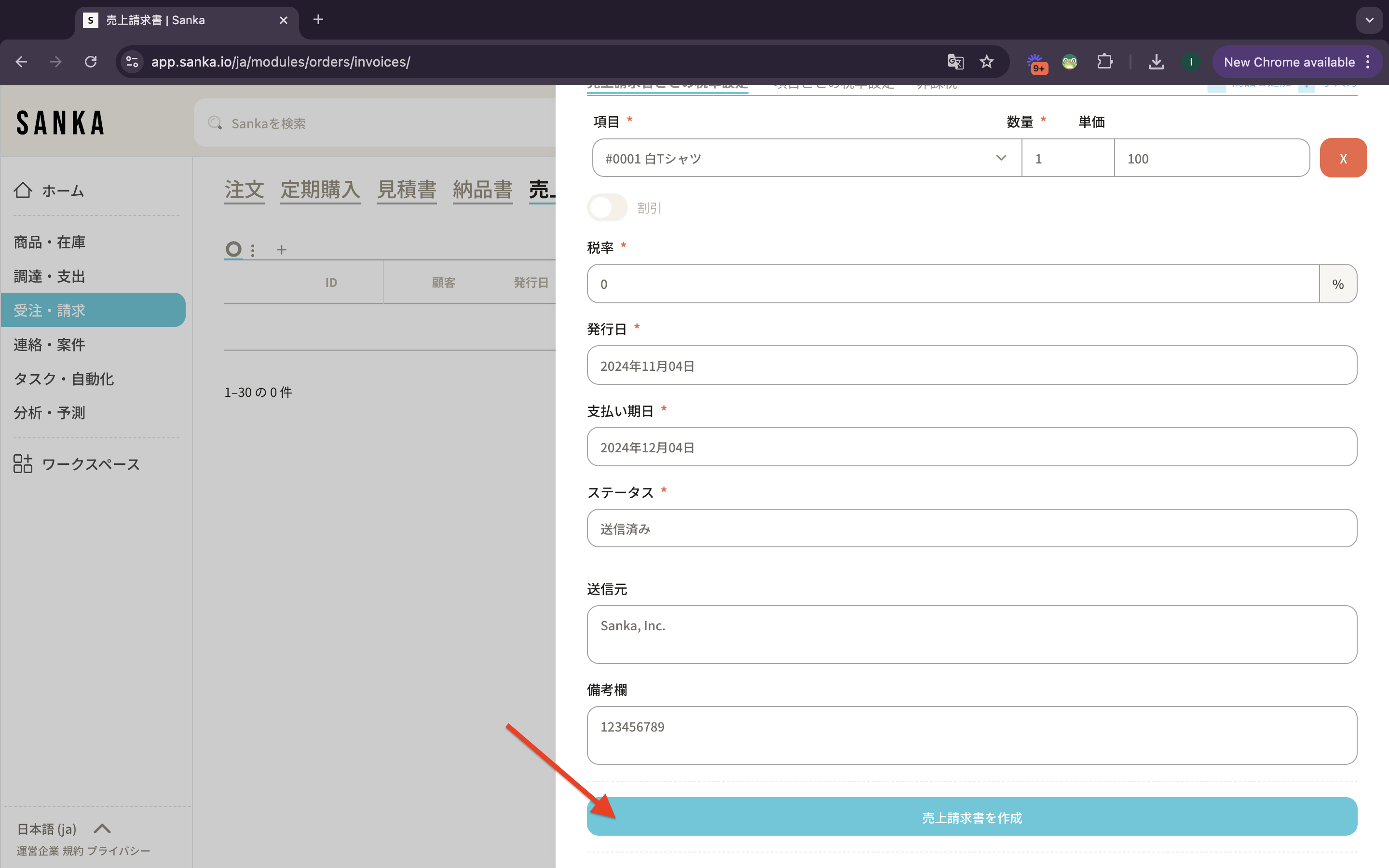Open the Google Translate icon in address bar

(955, 61)
